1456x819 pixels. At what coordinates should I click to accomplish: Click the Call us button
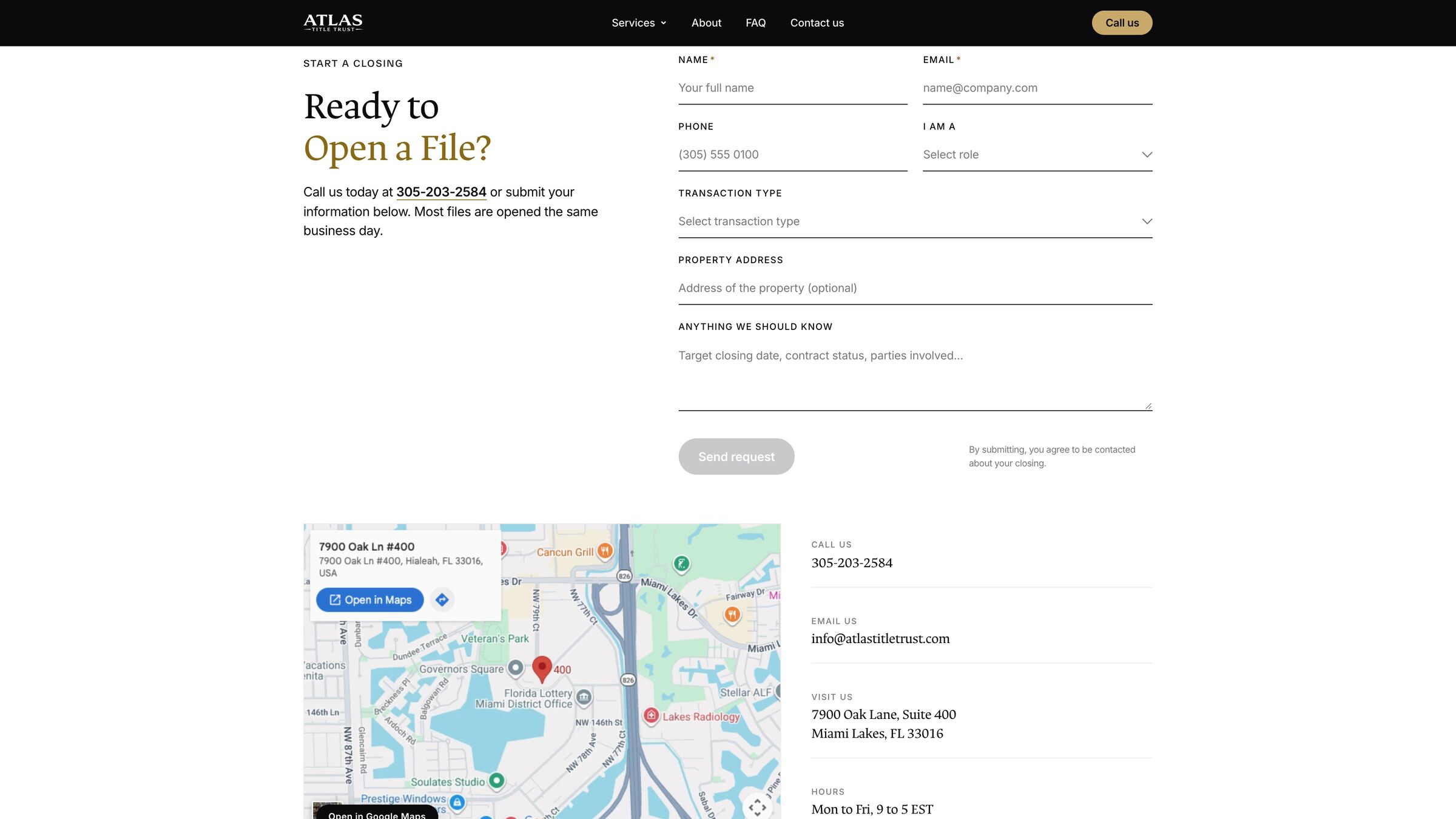pos(1122,23)
